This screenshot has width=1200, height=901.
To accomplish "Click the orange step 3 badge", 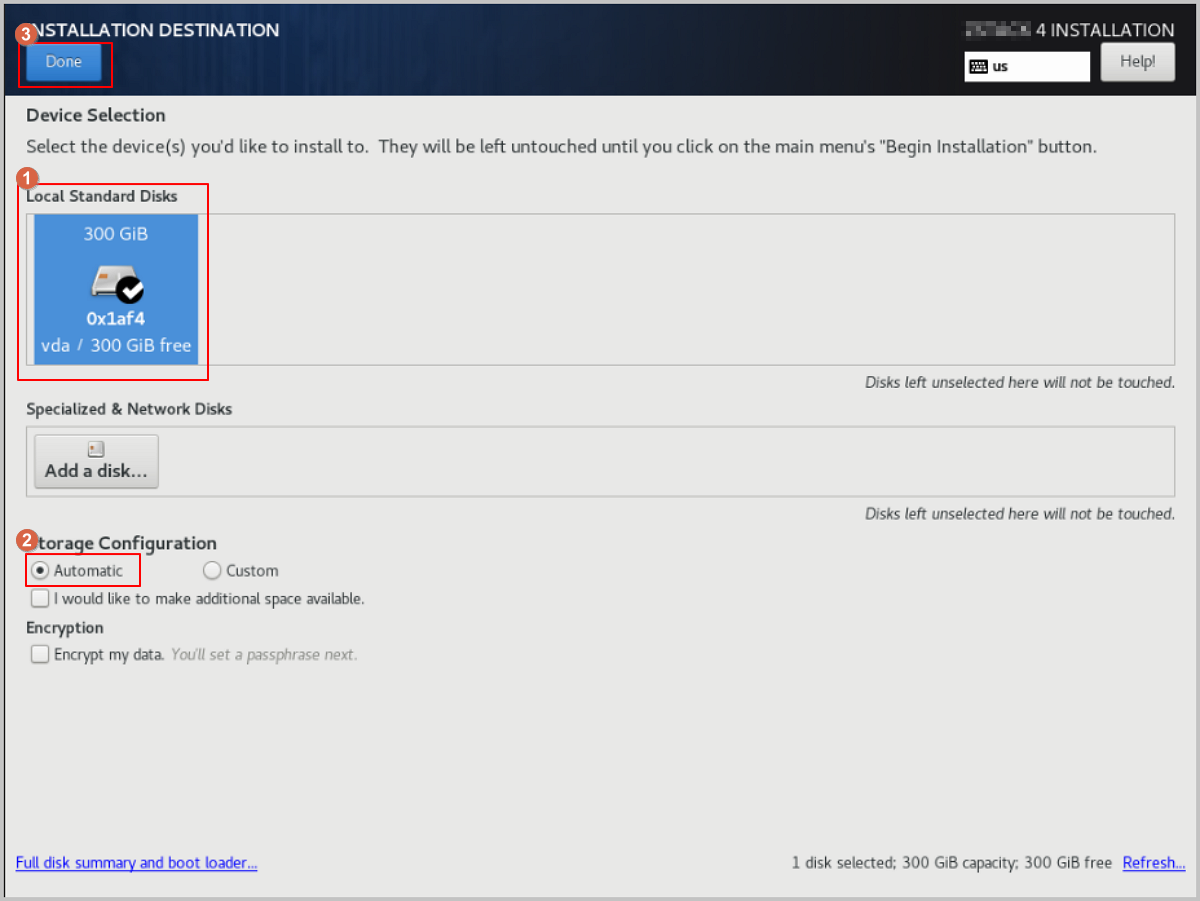I will click(27, 32).
